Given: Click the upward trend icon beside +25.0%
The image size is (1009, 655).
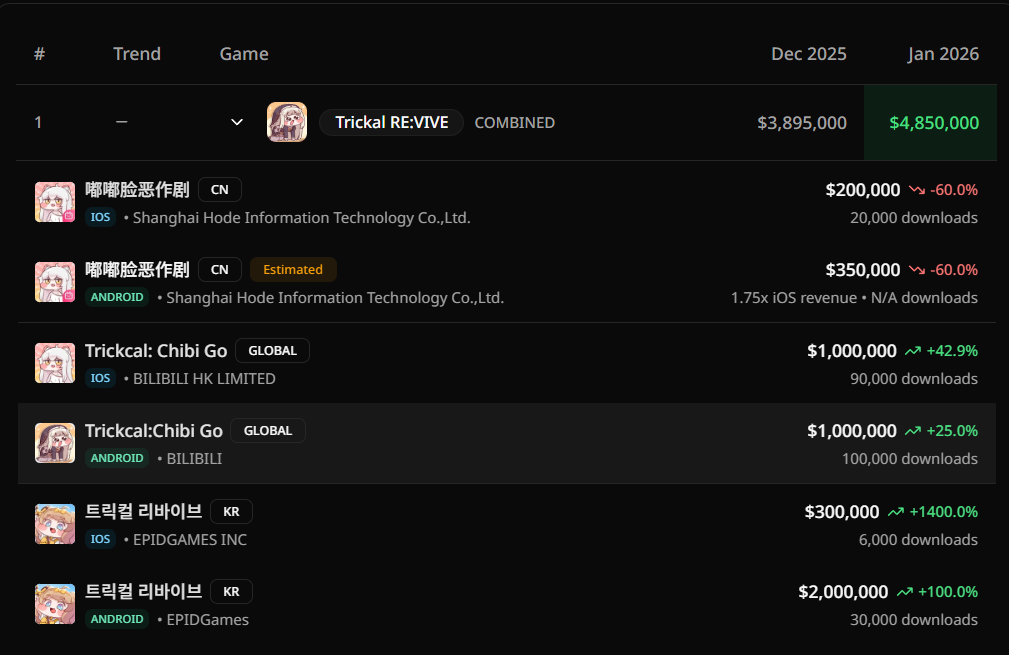Looking at the screenshot, I should tap(913, 430).
